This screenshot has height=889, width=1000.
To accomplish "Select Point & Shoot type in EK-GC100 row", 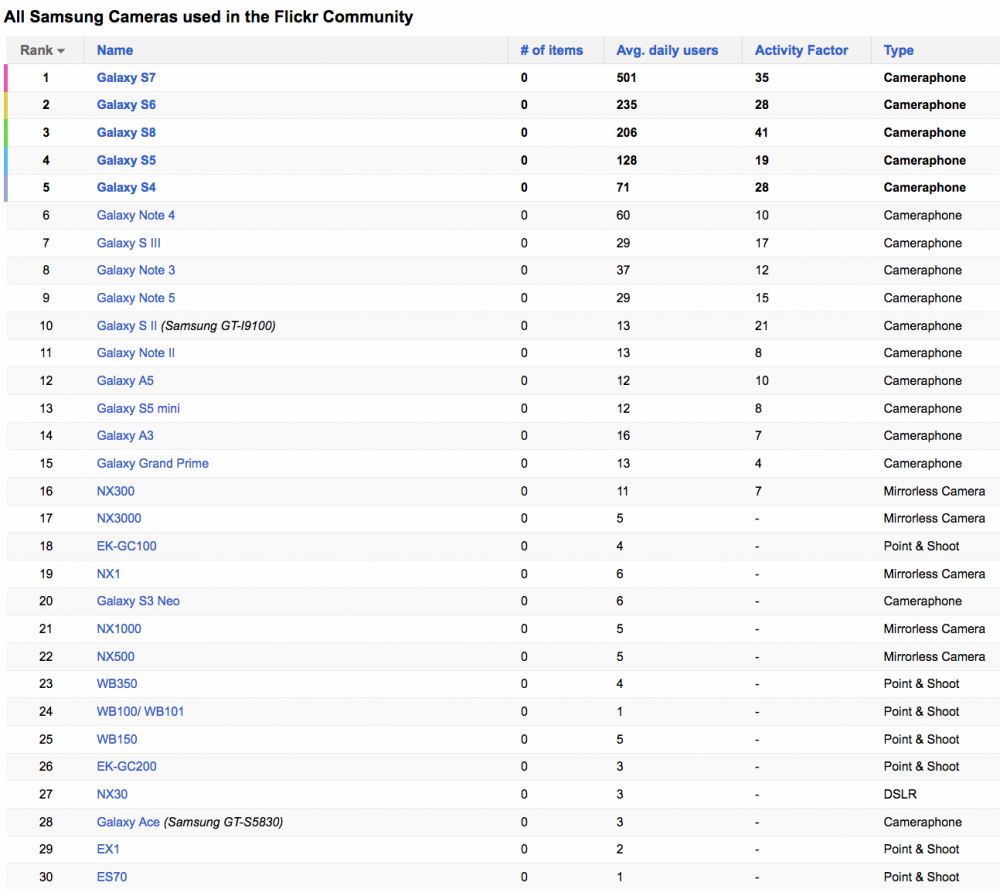I will tap(922, 546).
